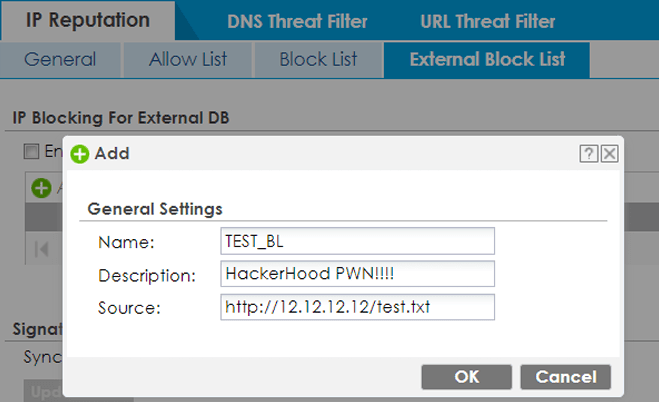Click the help question mark icon
The height and width of the screenshot is (402, 659).
pos(589,153)
